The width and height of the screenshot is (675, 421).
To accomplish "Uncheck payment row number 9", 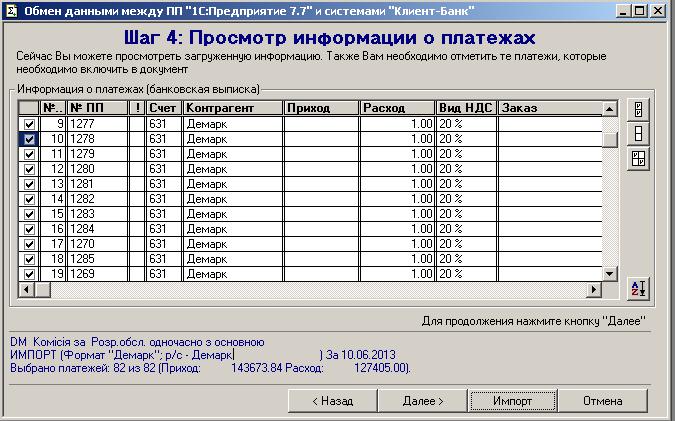I will point(29,124).
